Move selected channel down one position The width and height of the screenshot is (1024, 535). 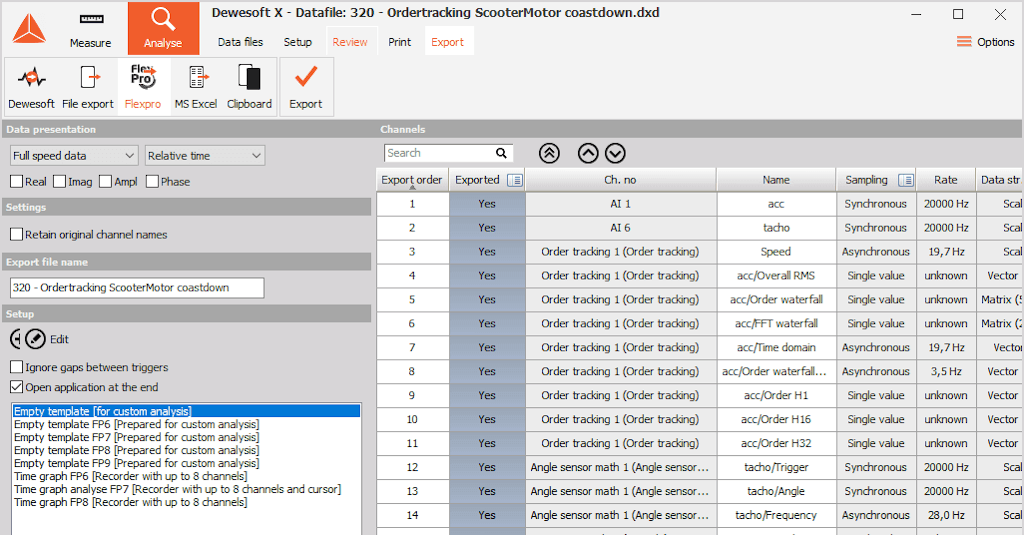615,154
